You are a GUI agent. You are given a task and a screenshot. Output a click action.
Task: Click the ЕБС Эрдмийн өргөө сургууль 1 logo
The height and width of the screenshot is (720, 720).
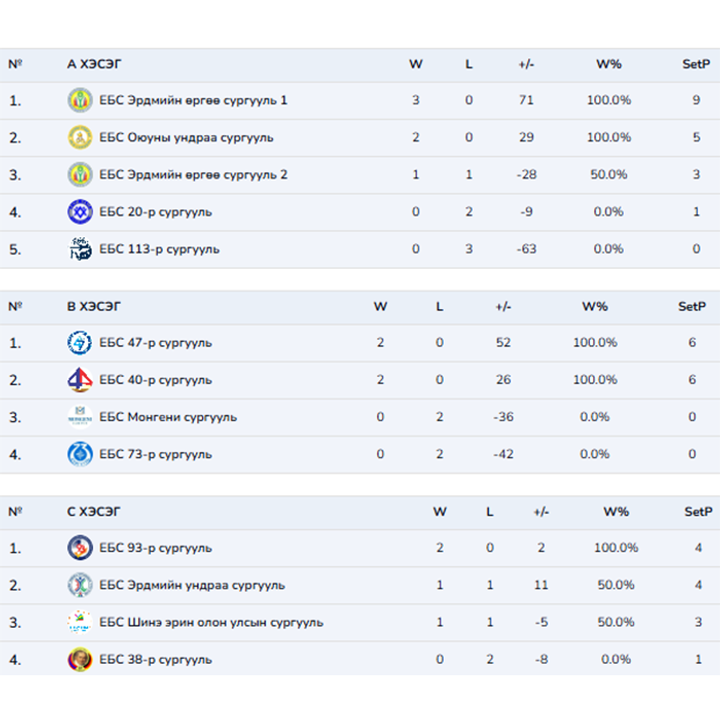point(80,100)
